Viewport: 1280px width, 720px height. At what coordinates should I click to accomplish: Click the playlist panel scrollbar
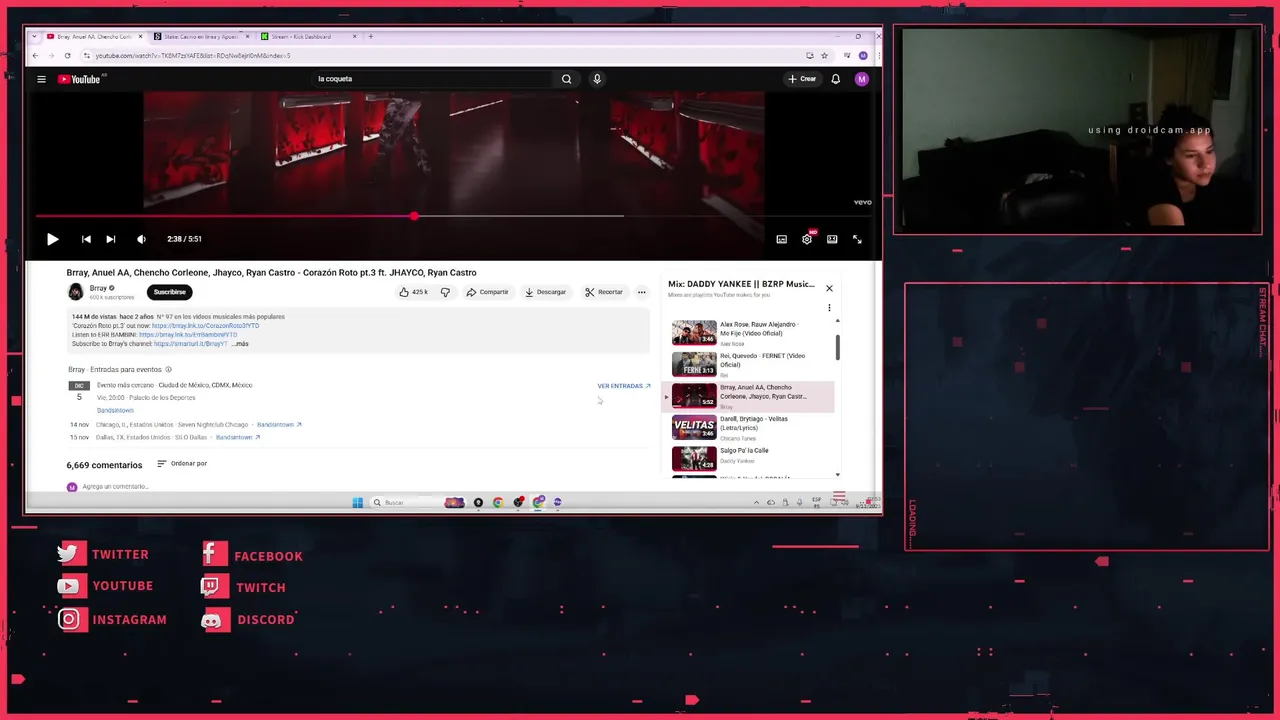click(x=838, y=347)
